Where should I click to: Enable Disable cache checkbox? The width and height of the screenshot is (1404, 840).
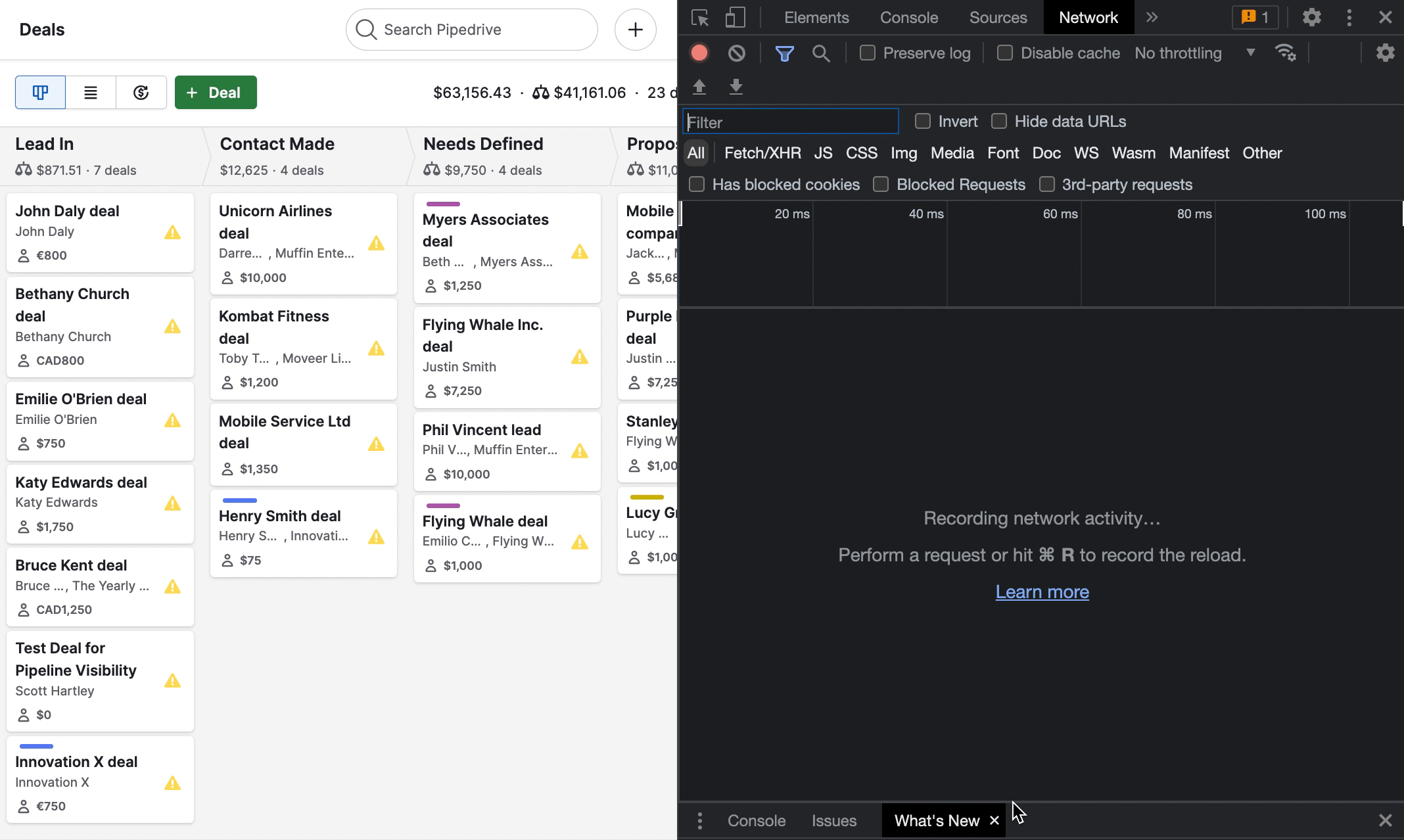coord(1004,53)
